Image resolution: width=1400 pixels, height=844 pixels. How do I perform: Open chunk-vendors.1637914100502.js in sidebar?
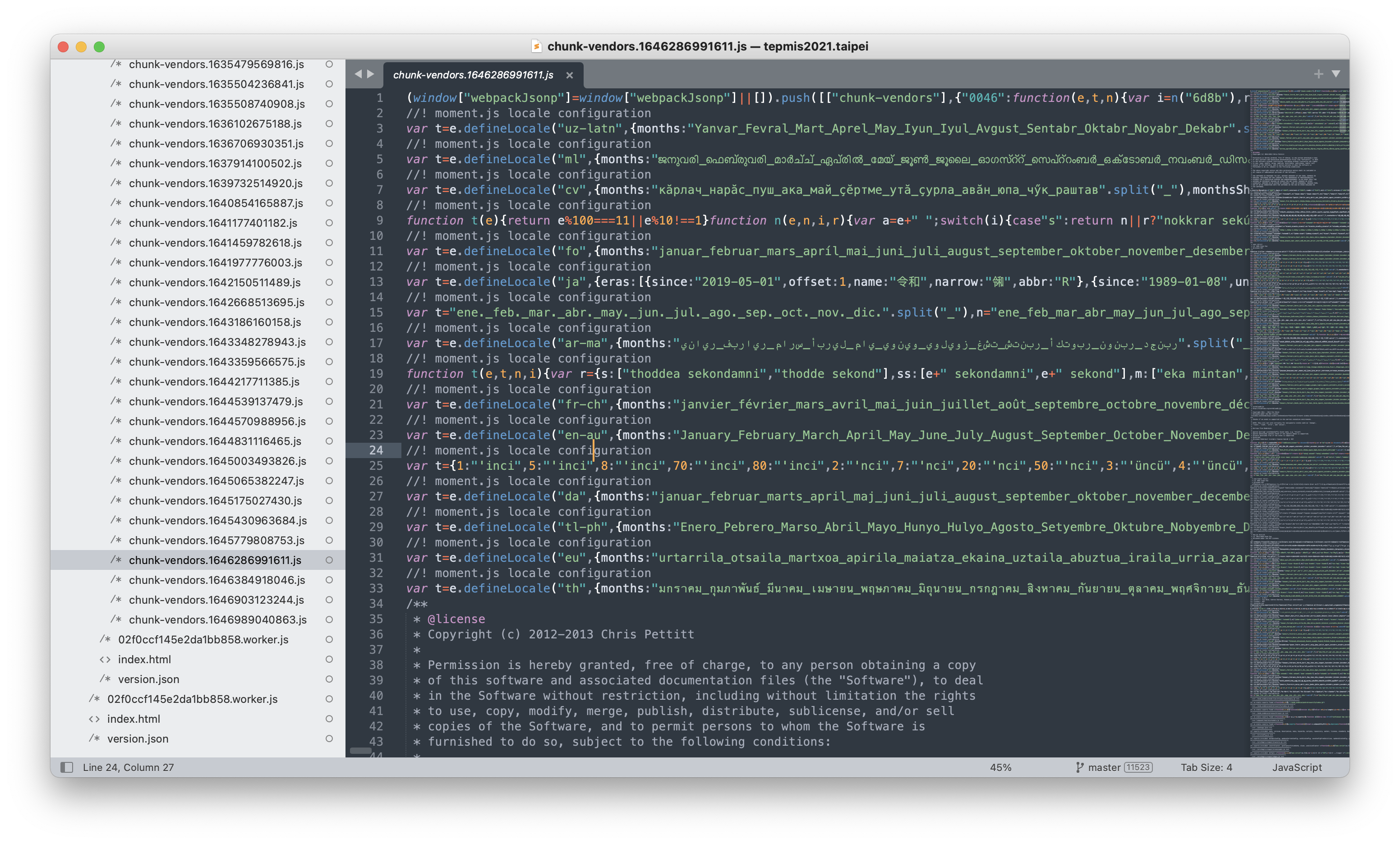pos(215,164)
